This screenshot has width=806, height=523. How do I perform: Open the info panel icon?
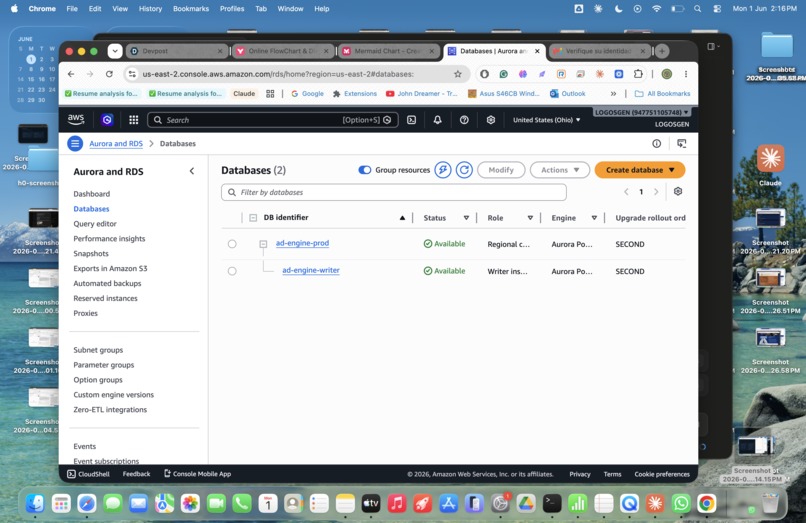tap(656, 143)
